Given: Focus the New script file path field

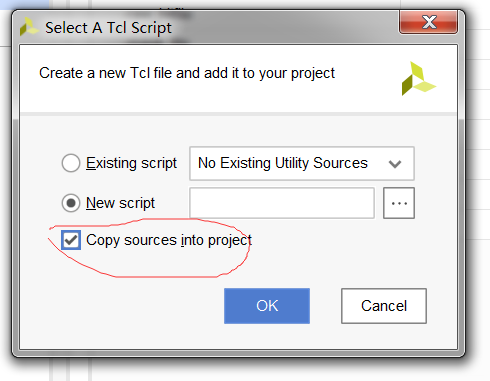Looking at the screenshot, I should [282, 203].
